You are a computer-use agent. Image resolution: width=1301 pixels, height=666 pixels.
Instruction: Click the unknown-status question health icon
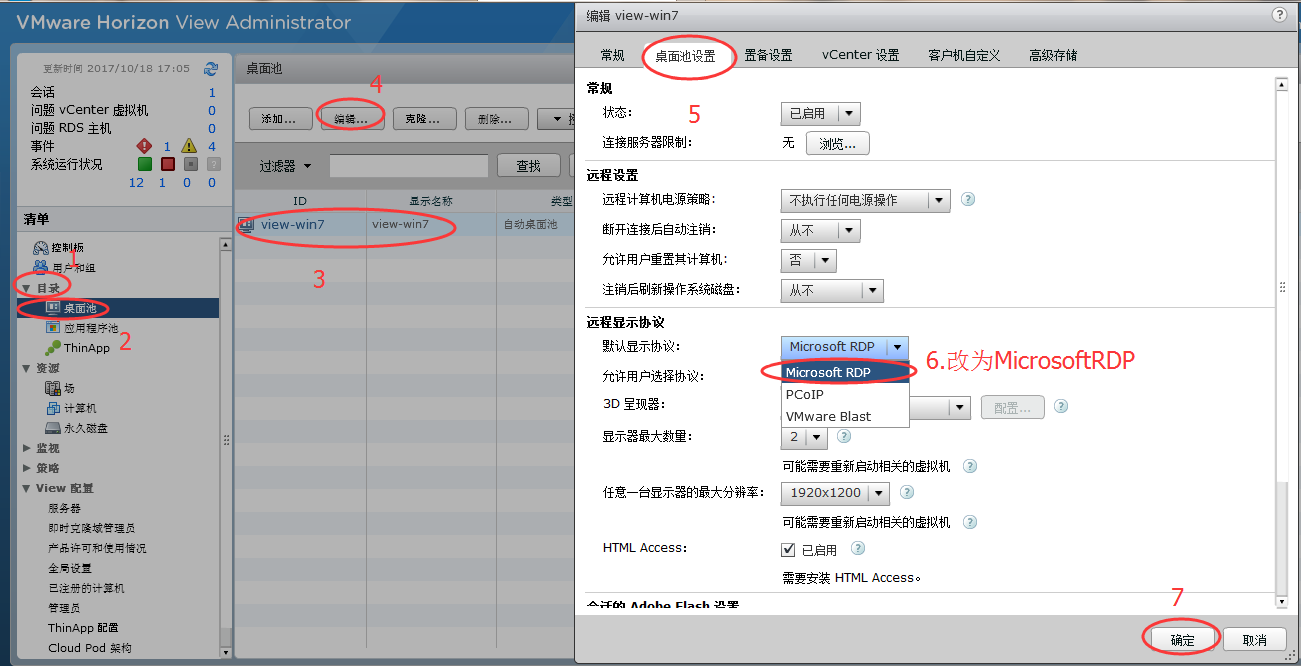click(212, 164)
